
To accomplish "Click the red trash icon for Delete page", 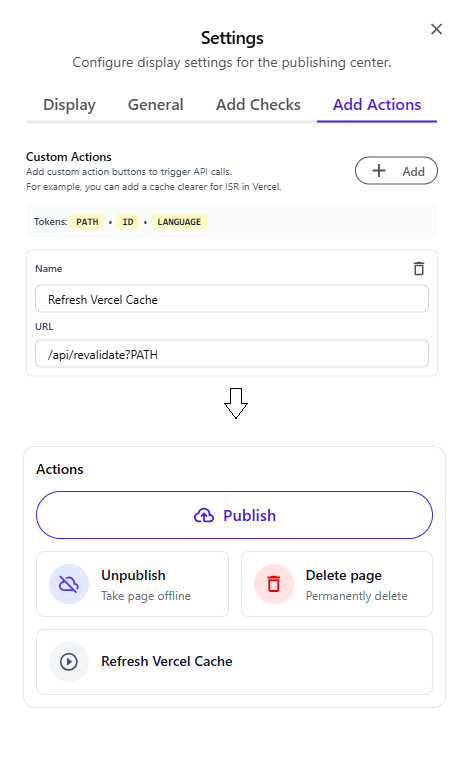I will pyautogui.click(x=274, y=584).
